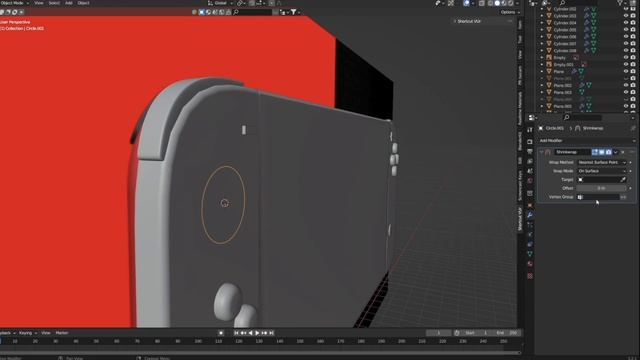Jump to the start frame of timeline
This screenshot has width=640, height=360.
click(236, 333)
